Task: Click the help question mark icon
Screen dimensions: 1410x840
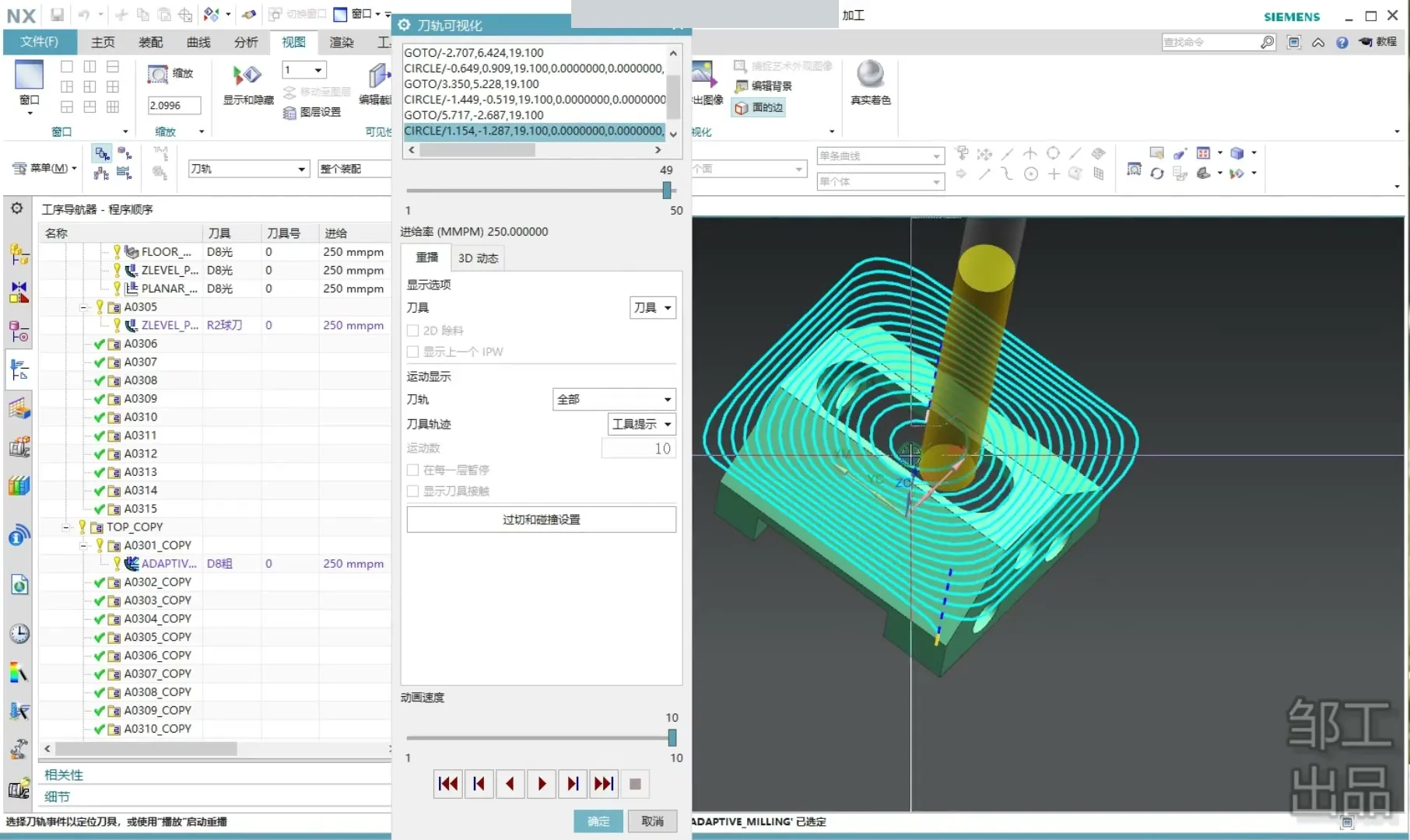Action: coord(1342,43)
